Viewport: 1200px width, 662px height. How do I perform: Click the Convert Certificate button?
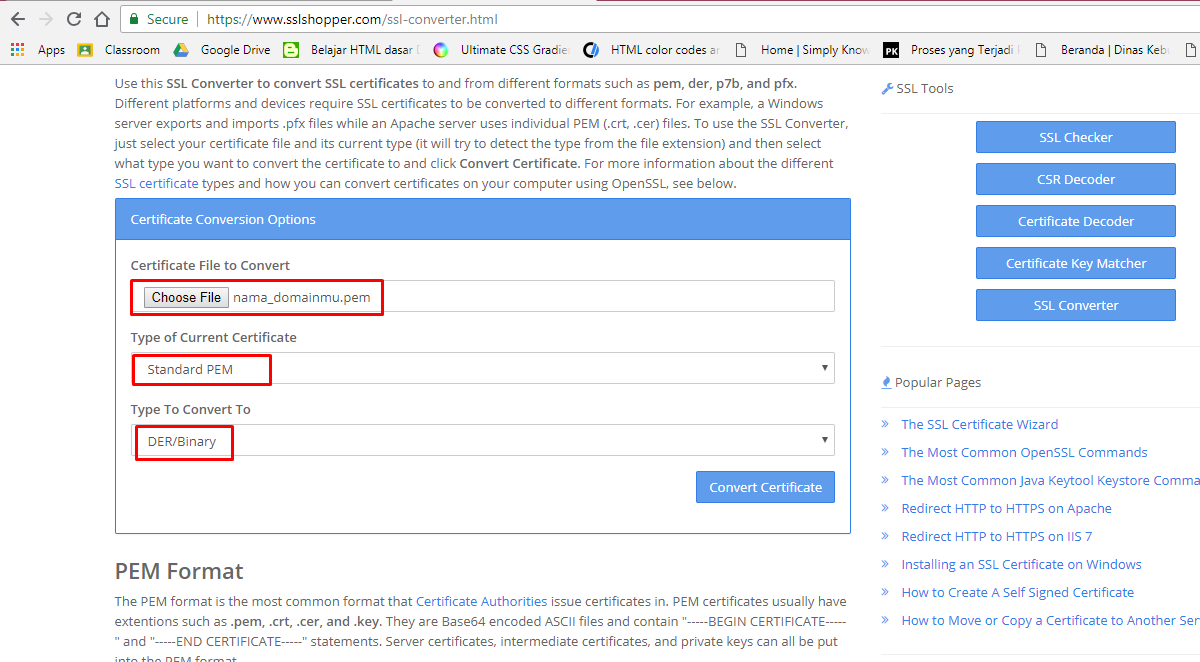(765, 487)
